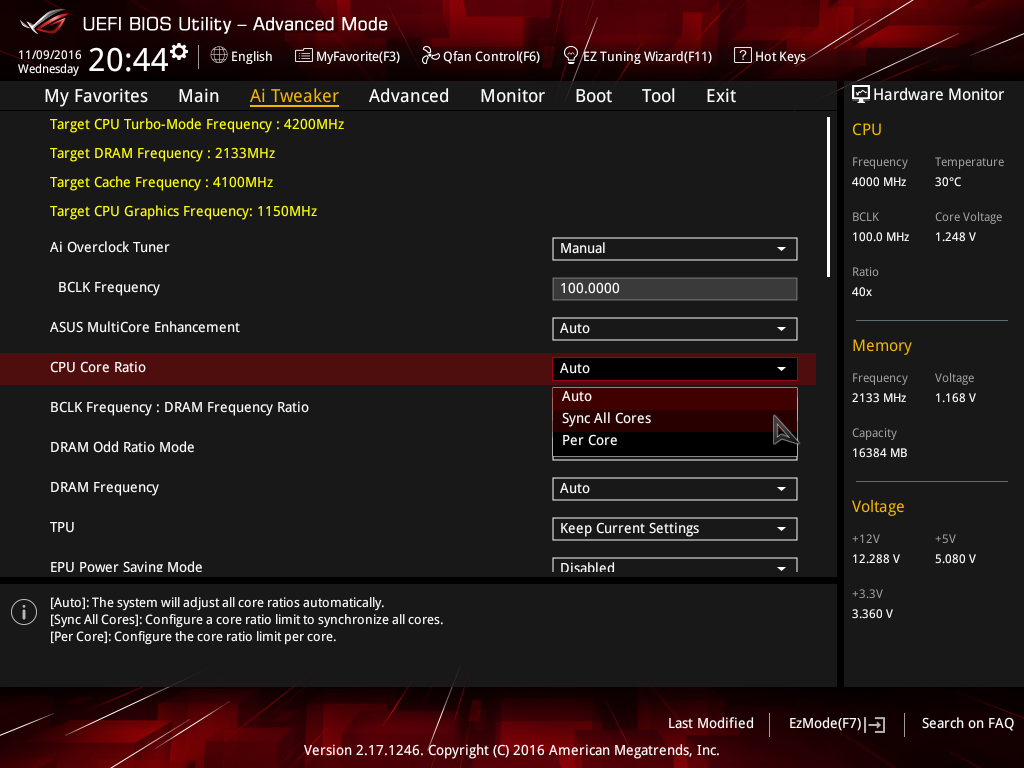Open the Monitor tab
The width and height of the screenshot is (1024, 768).
pyautogui.click(x=512, y=96)
